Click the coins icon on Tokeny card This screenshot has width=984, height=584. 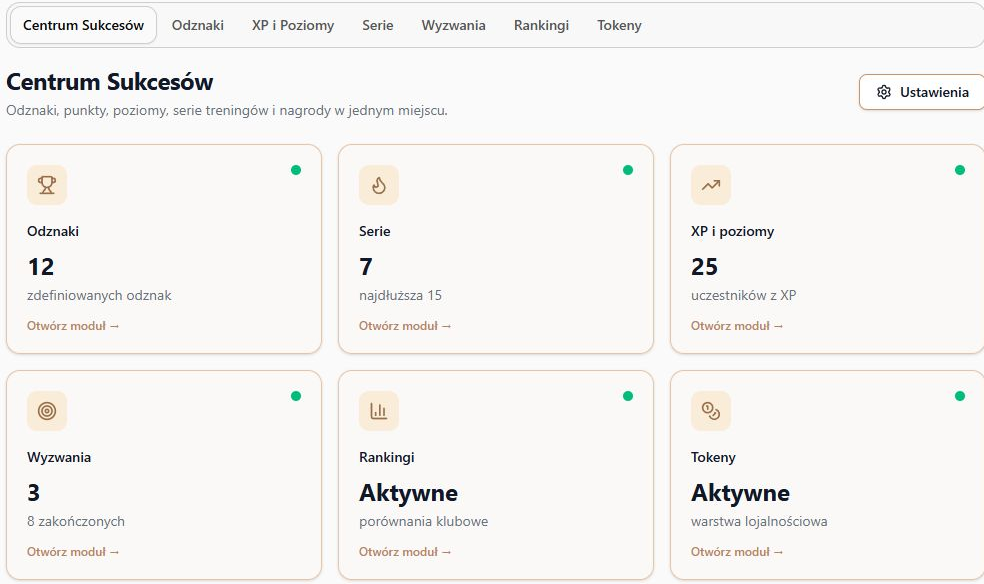coord(711,411)
